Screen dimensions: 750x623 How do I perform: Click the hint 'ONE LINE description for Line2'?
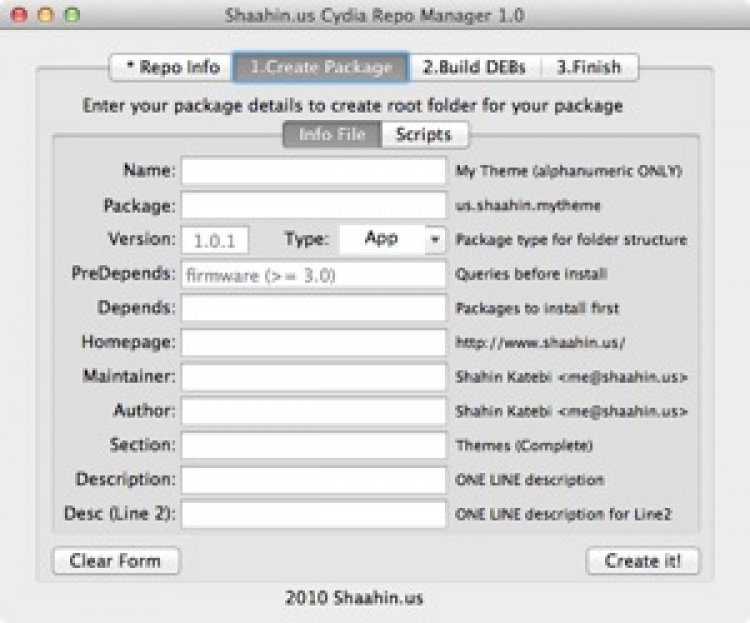coord(563,514)
